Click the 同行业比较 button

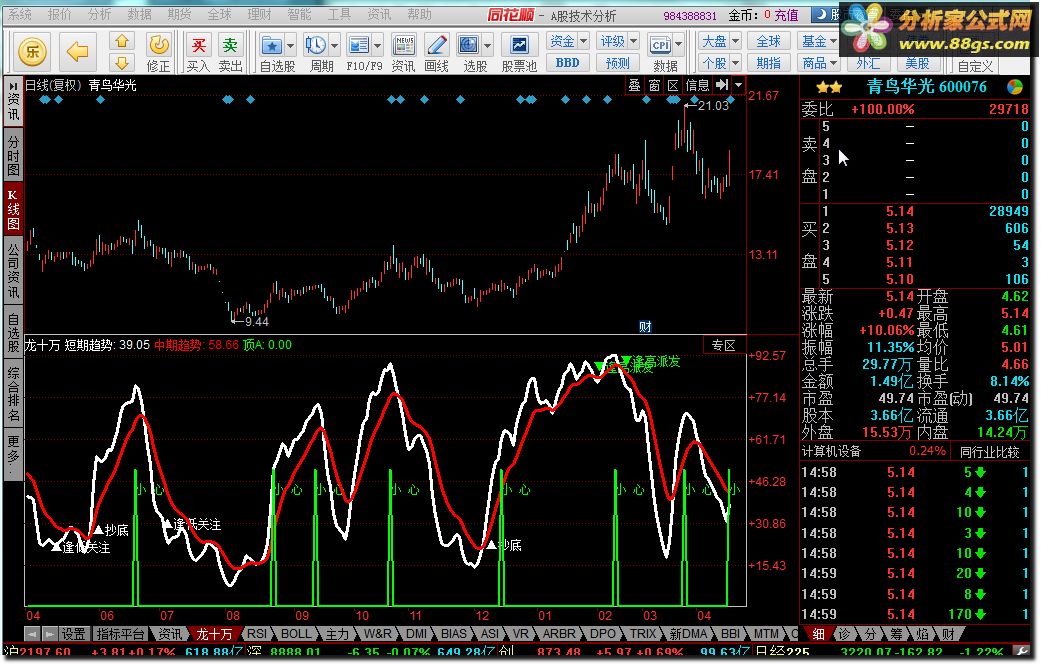click(989, 452)
